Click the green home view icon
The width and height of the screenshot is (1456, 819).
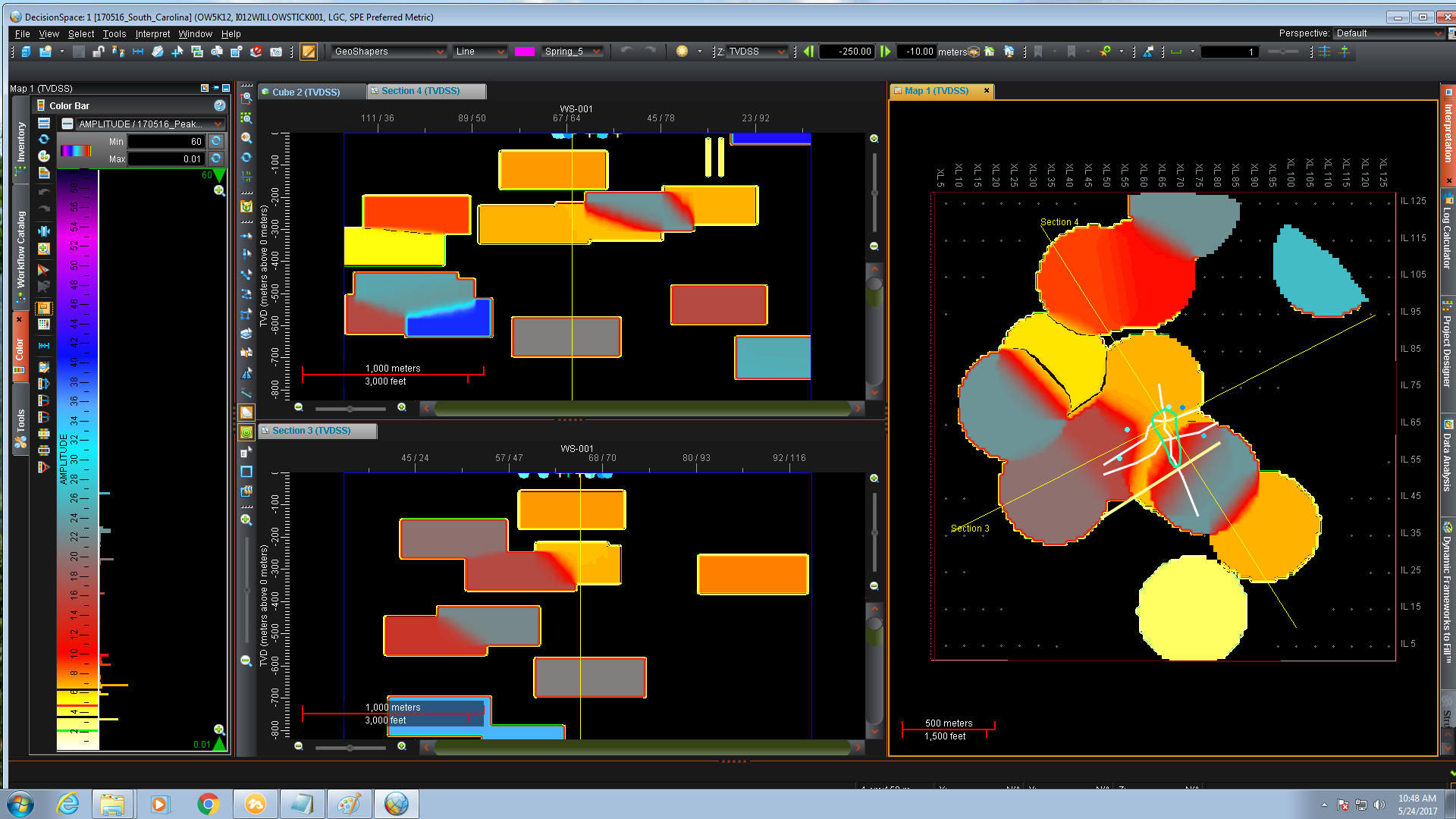[990, 52]
